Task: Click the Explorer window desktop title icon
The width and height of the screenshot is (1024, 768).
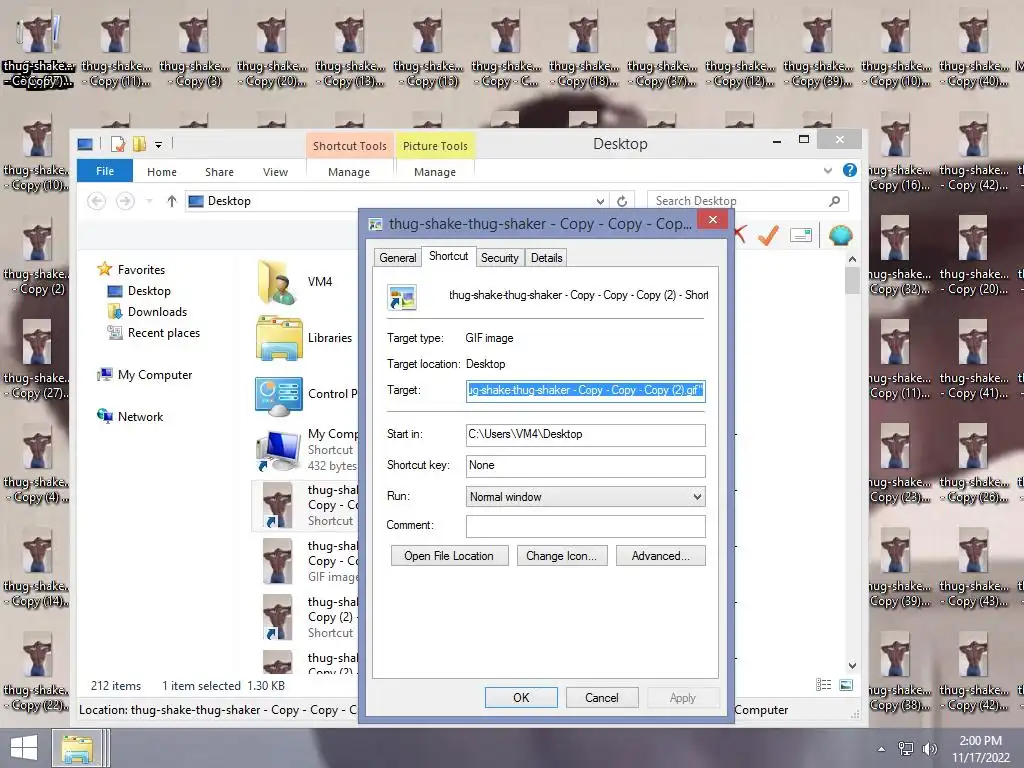Action: click(x=85, y=144)
